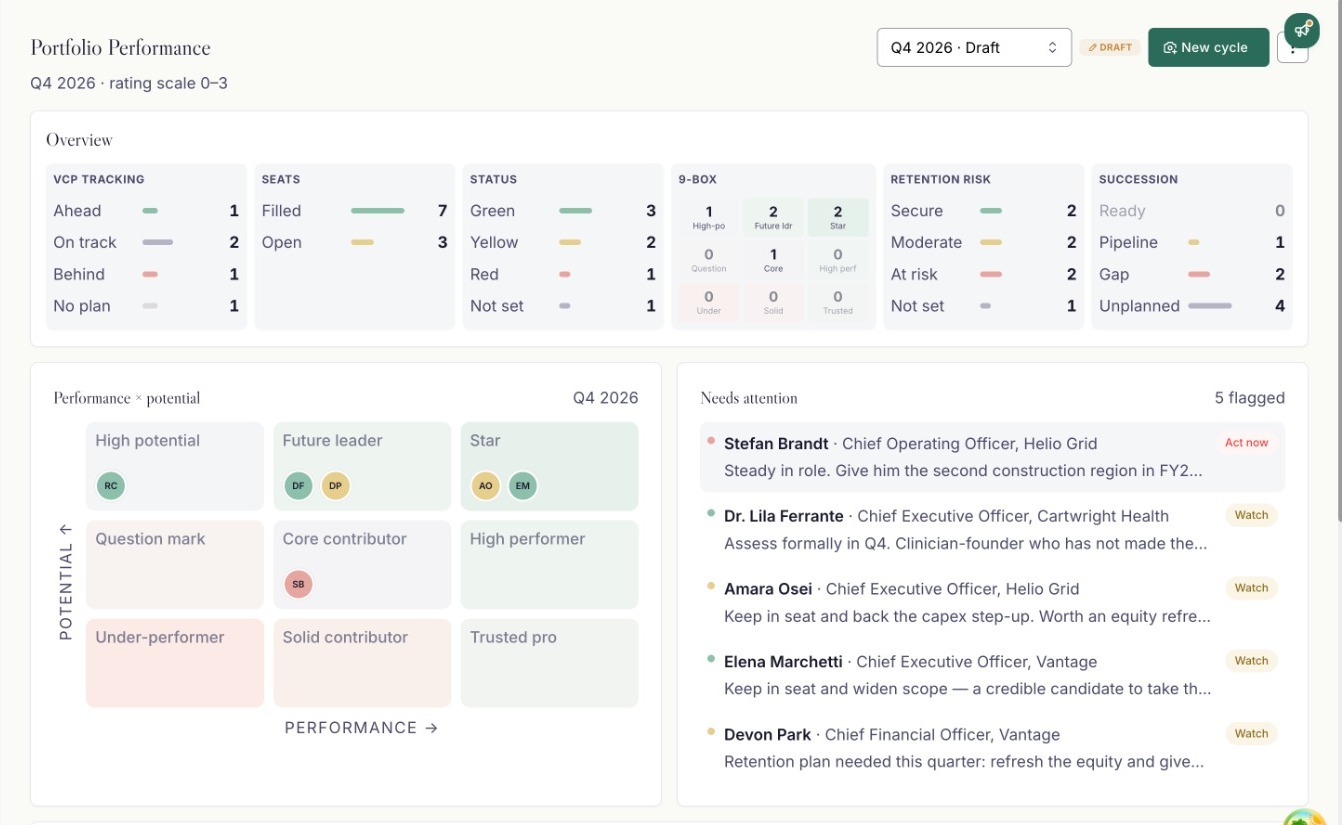The width and height of the screenshot is (1342, 825).
Task: Select the Star cell in overview 9-box
Action: [x=838, y=217]
